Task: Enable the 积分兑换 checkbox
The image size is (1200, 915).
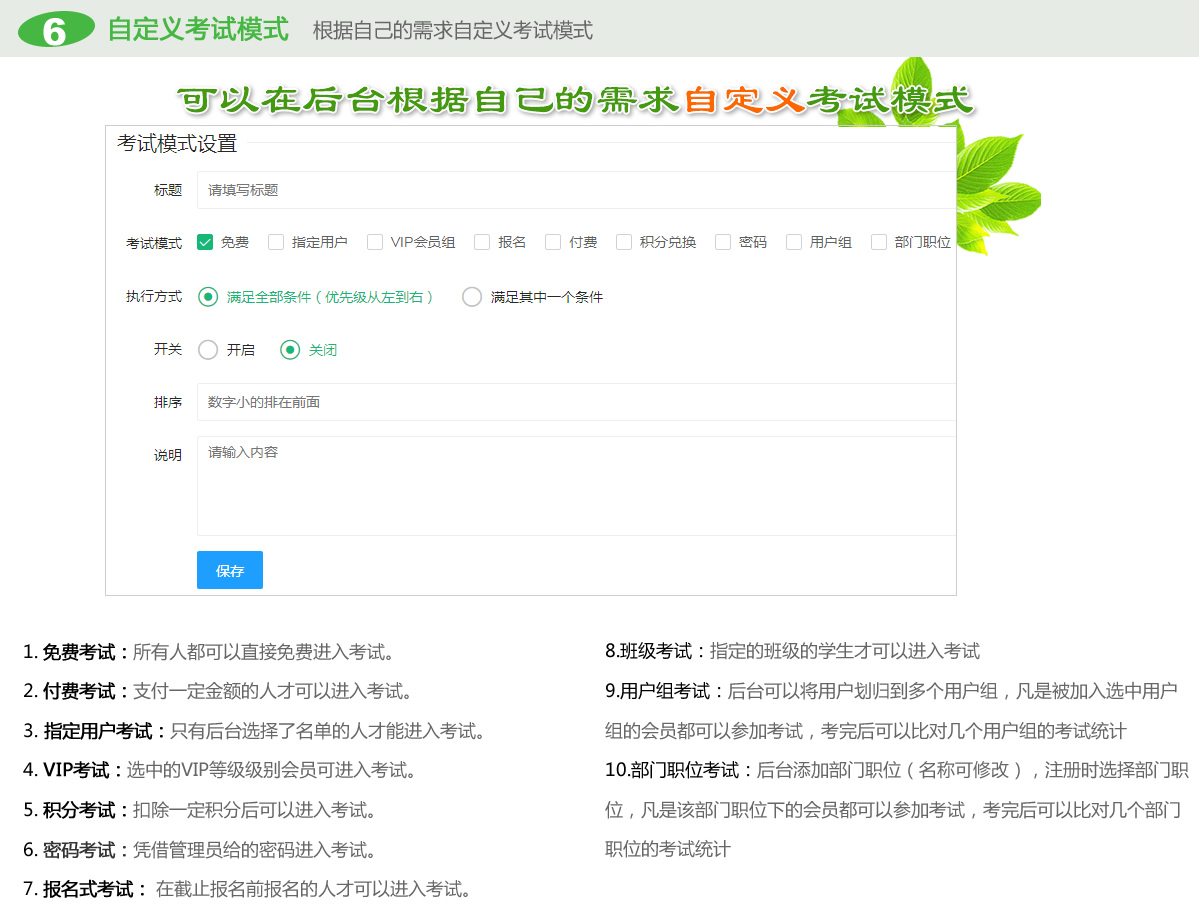Action: pos(624,242)
